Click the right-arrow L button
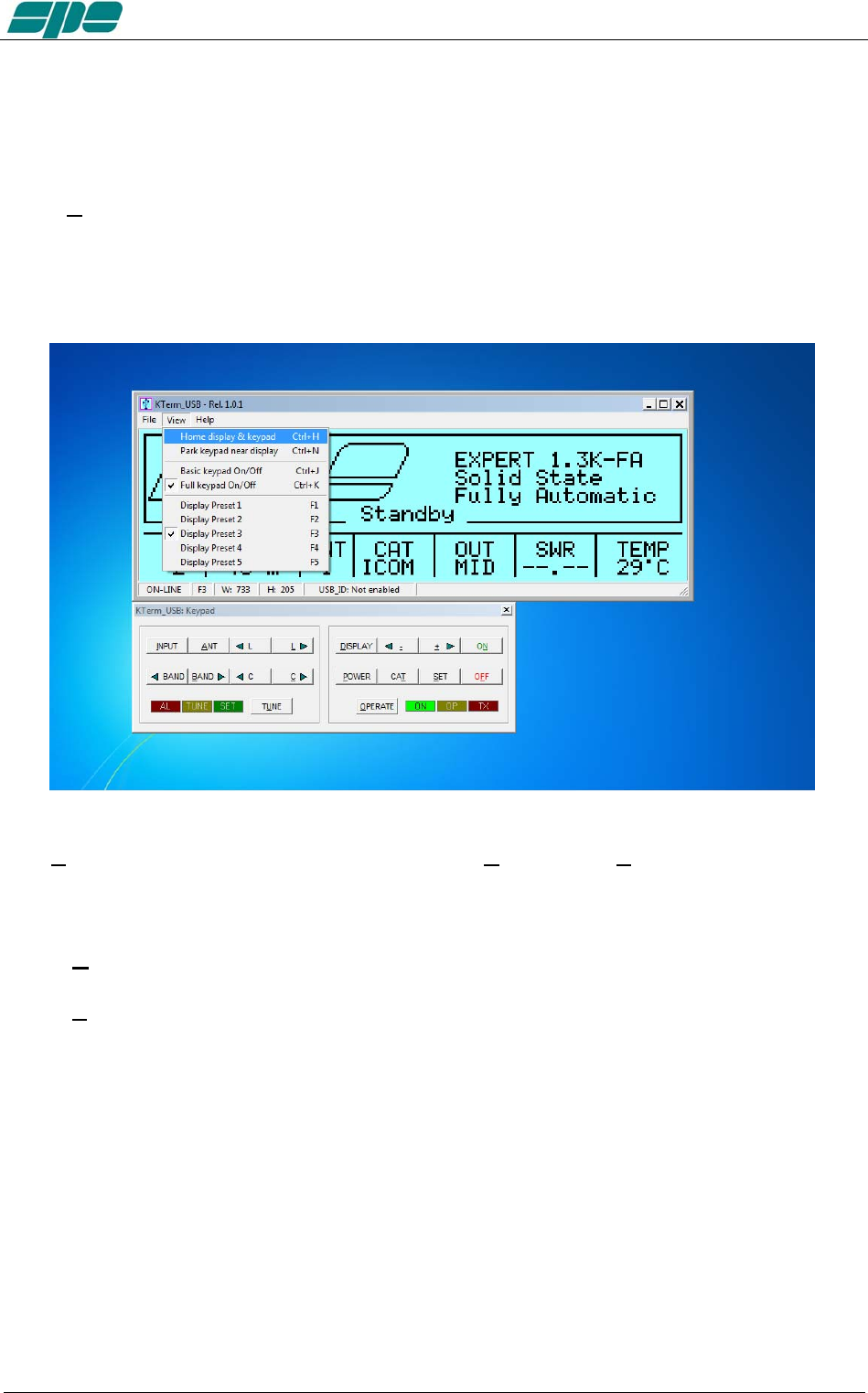Viewport: 868px width, 1393px height. (x=293, y=646)
